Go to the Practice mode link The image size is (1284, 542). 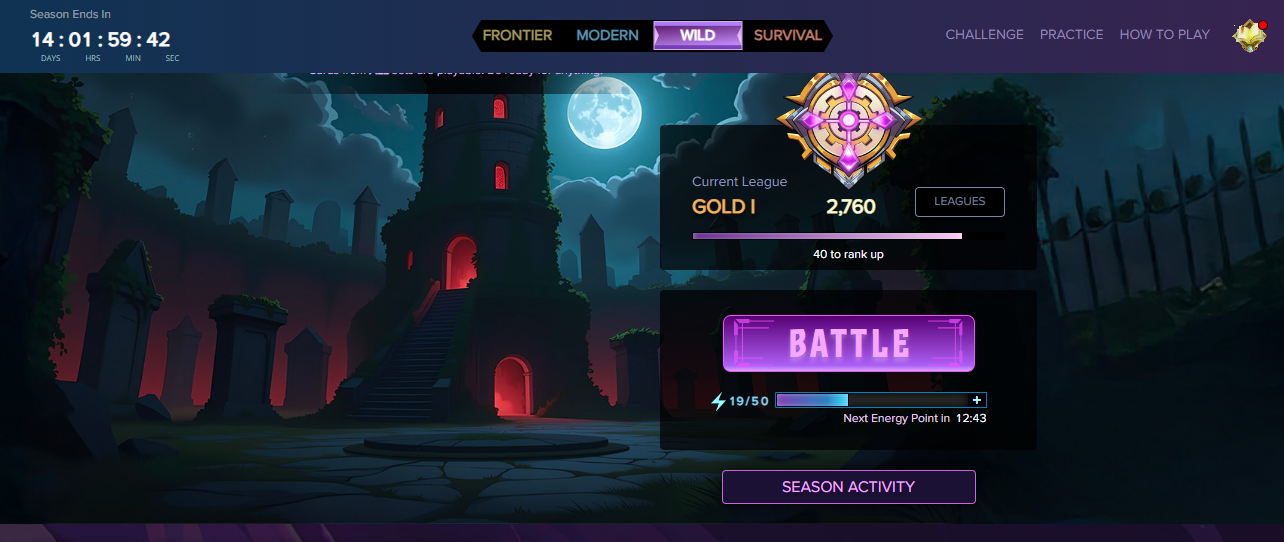point(1071,34)
